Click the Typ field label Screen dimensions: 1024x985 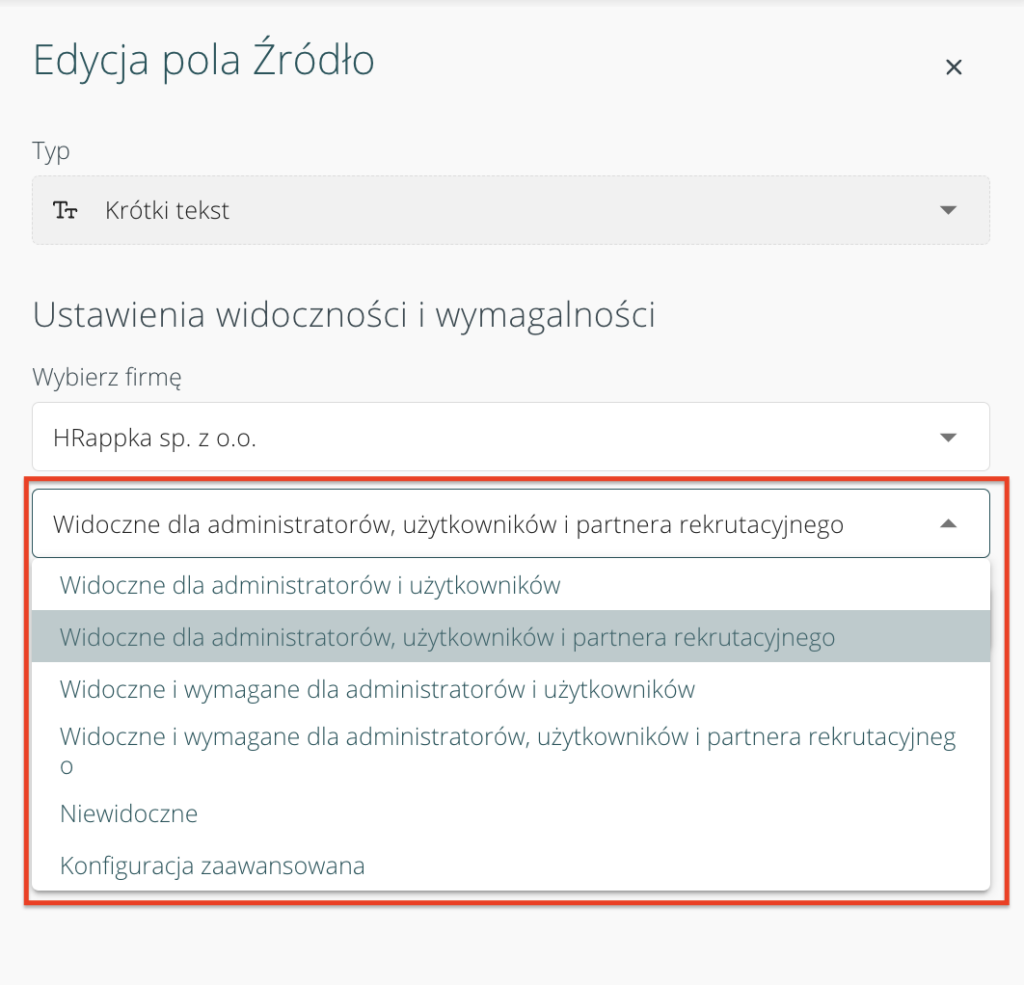click(x=51, y=151)
